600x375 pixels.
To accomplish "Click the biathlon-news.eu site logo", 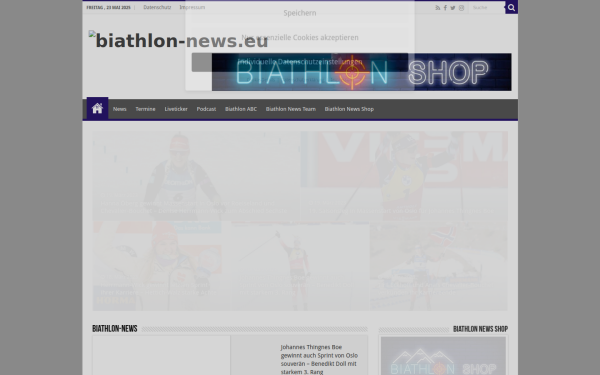I will [178, 41].
